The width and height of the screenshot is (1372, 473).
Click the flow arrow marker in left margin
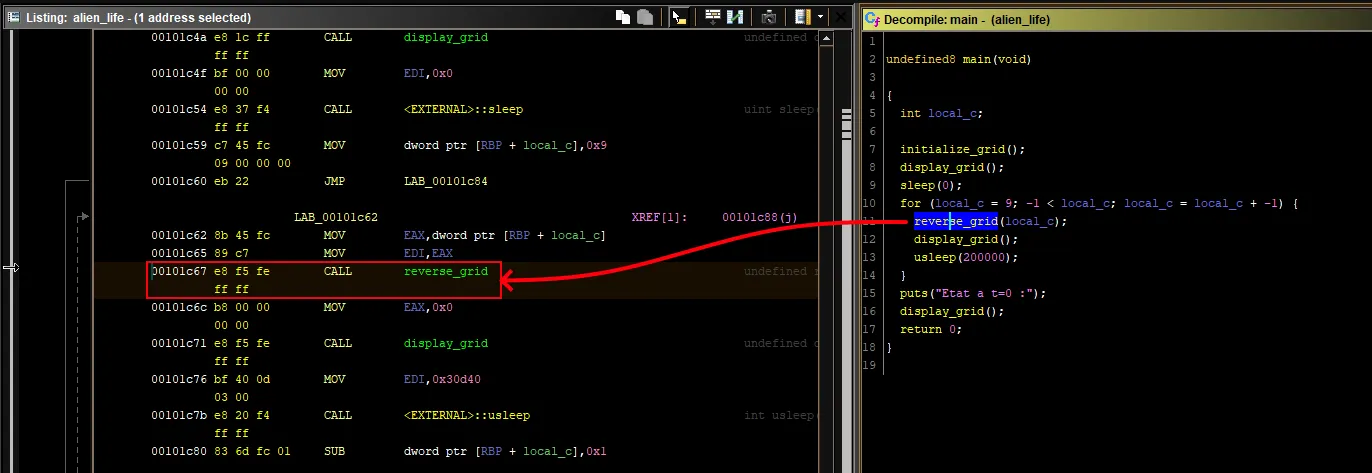pos(12,267)
